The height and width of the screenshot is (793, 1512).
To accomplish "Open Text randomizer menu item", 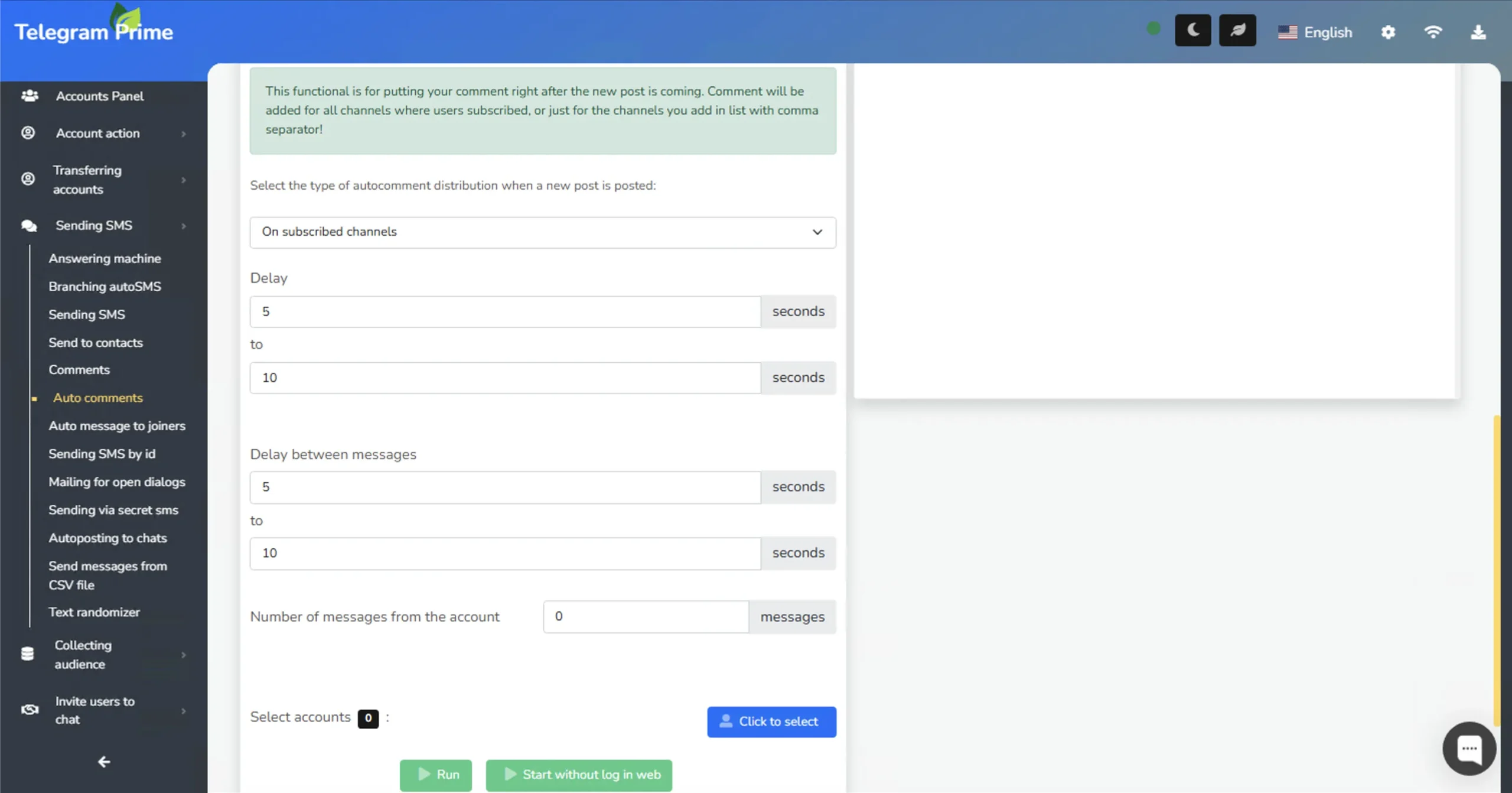I will click(x=94, y=612).
